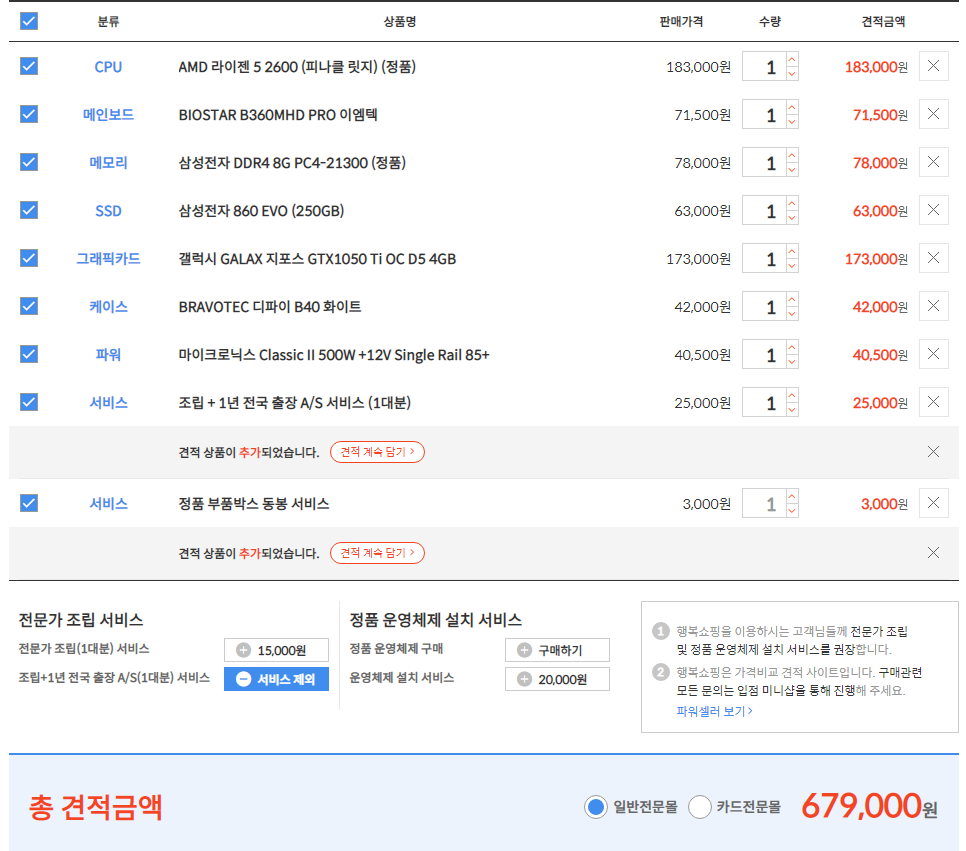Remove the 25,000원 서비스 row with its X
This screenshot has height=851, width=966.
[x=933, y=402]
